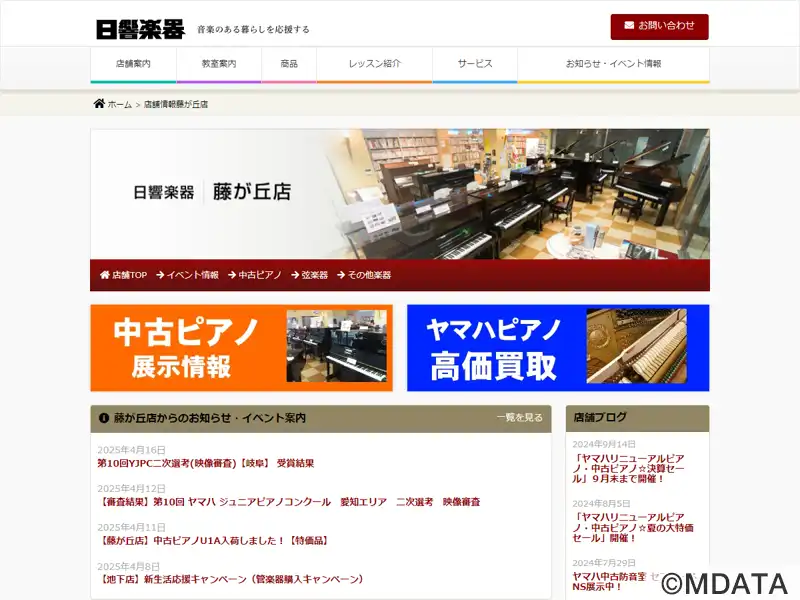Click the tagline 音楽のある暮らしを応援する
This screenshot has height=600, width=800.
pos(253,30)
